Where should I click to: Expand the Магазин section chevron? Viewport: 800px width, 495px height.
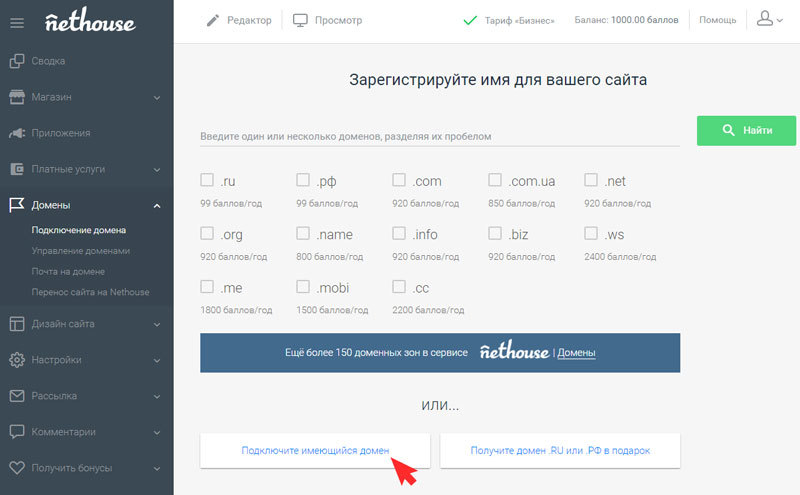point(157,97)
